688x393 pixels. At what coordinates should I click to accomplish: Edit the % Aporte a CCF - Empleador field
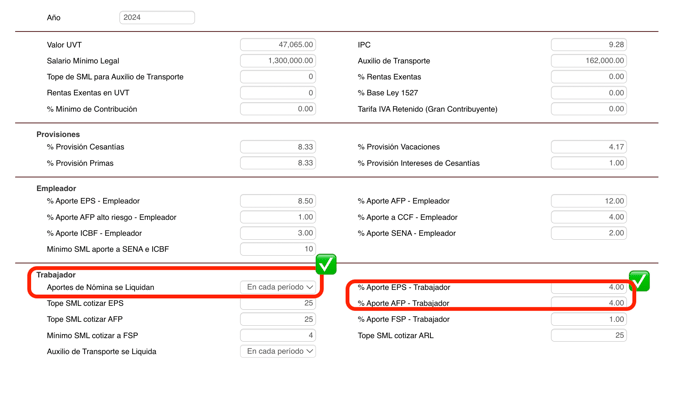click(x=589, y=217)
